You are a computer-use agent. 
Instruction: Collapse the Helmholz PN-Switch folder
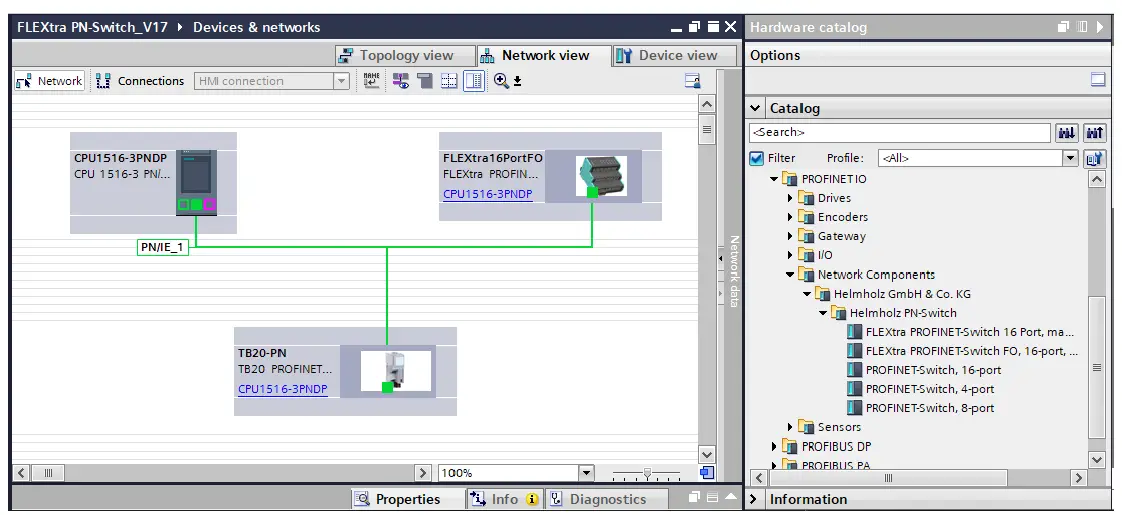point(822,313)
